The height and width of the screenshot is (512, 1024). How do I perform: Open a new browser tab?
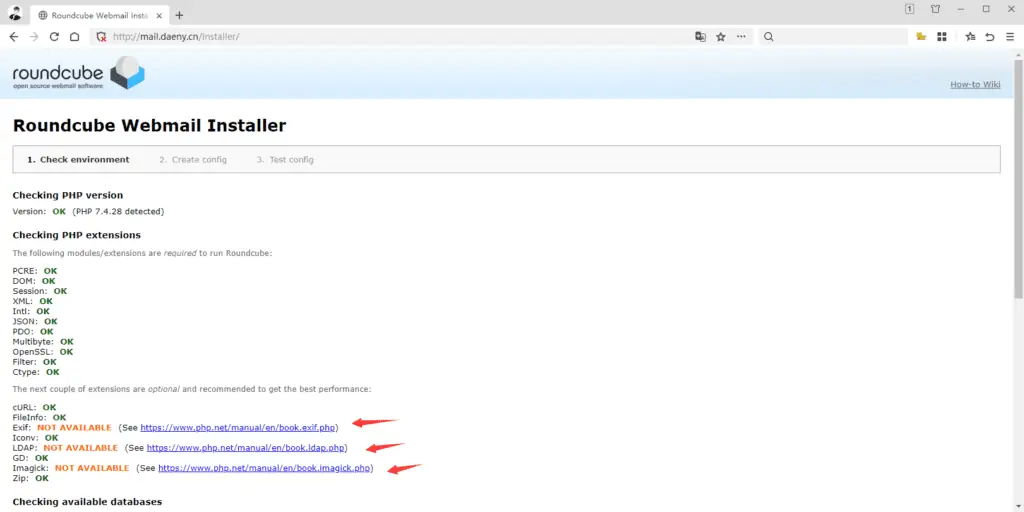(x=180, y=15)
